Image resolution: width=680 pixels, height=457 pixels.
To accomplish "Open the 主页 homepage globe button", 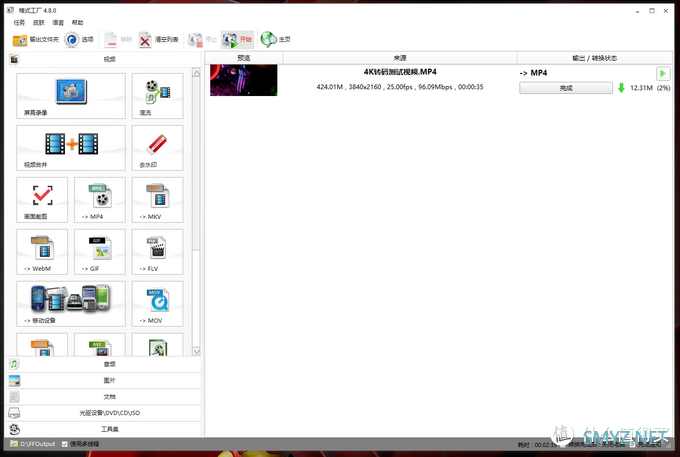I will pyautogui.click(x=275, y=40).
